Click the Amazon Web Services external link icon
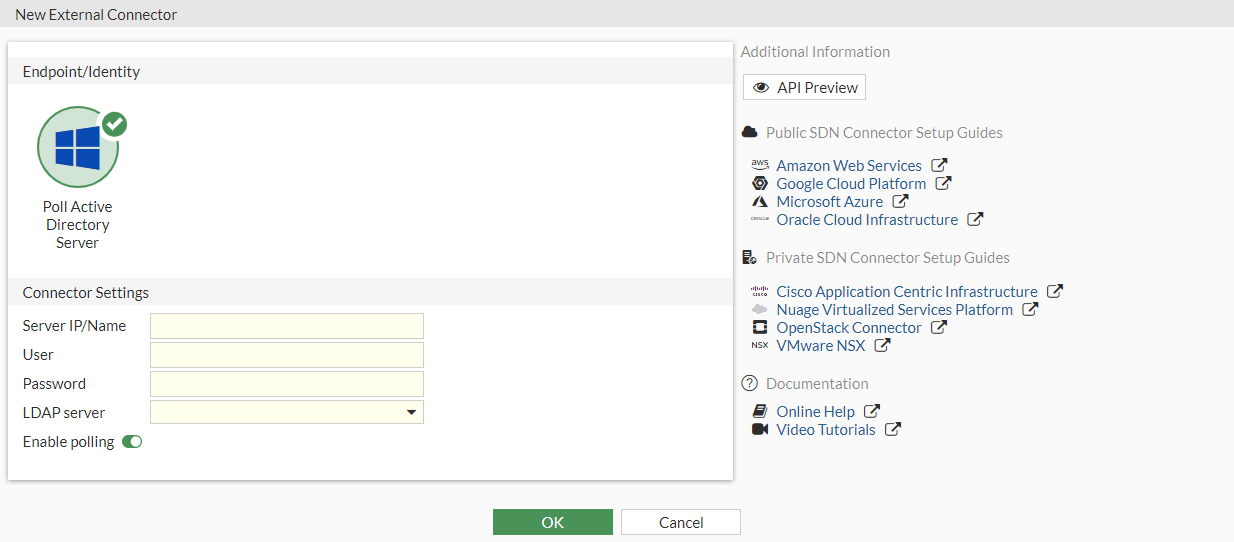 939,166
